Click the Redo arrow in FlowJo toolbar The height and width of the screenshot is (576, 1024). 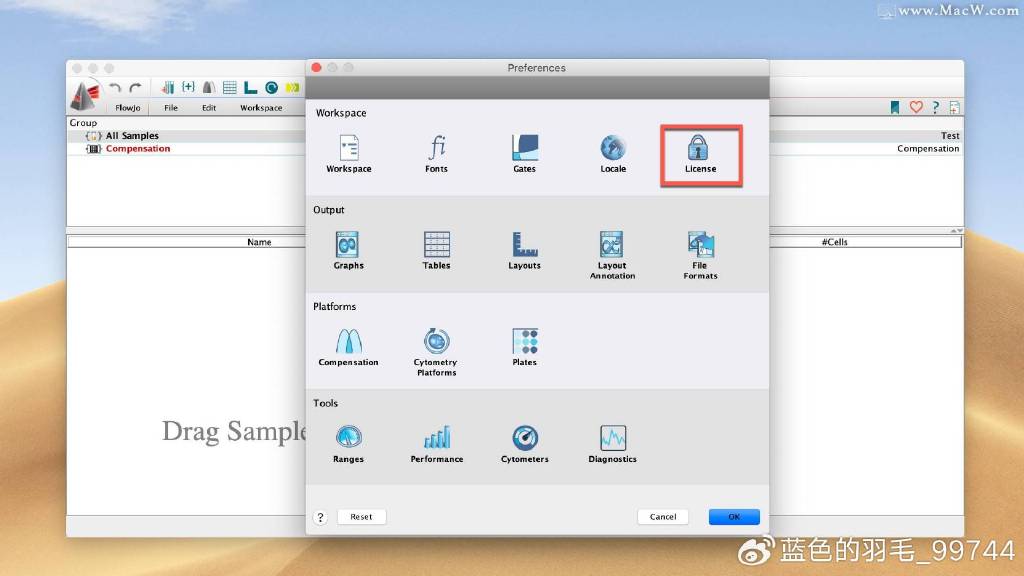135,88
